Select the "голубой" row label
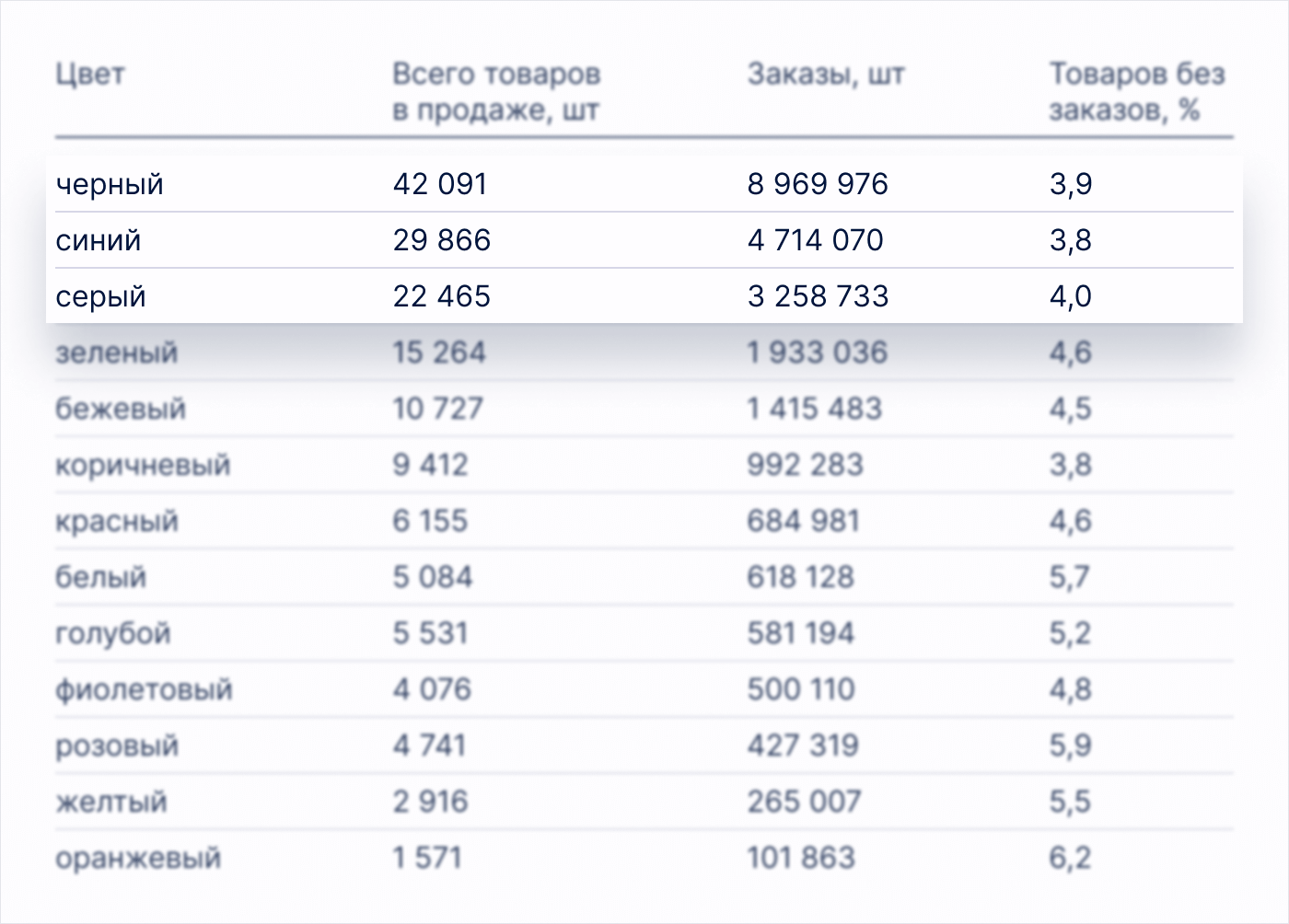The image size is (1289, 924). click(113, 633)
